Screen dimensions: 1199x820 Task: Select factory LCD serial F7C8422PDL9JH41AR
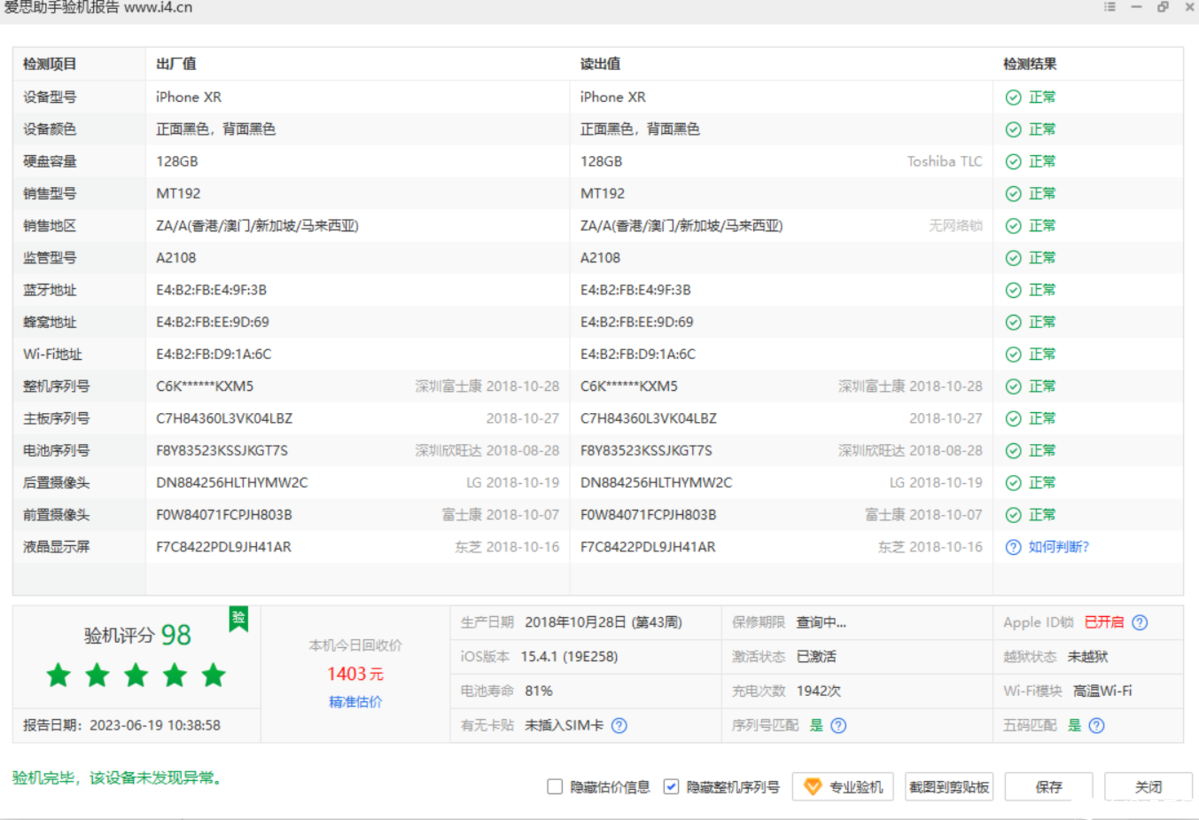tap(223, 547)
